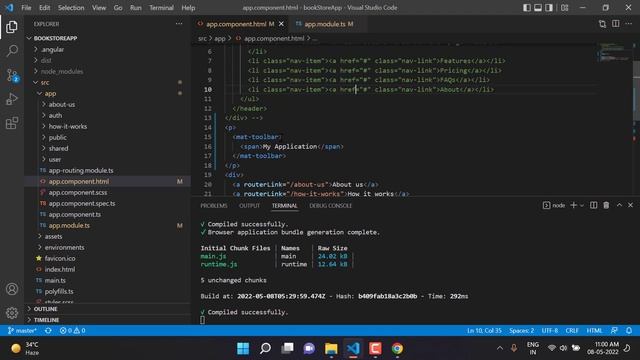Click the open changes icon in editor toolbar

pos(602,24)
